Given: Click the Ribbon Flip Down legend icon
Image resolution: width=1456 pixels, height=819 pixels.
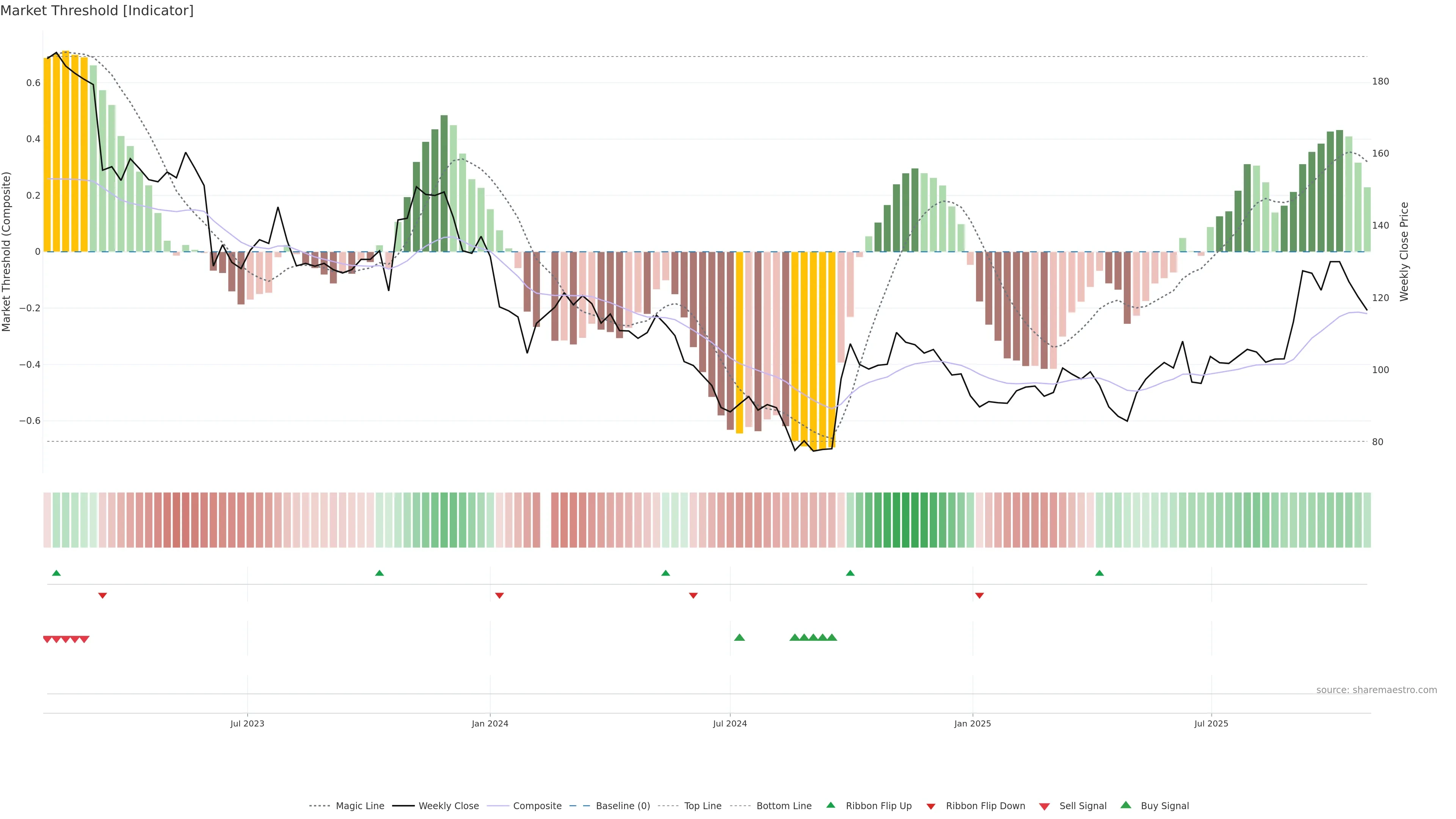Looking at the screenshot, I should 930,806.
